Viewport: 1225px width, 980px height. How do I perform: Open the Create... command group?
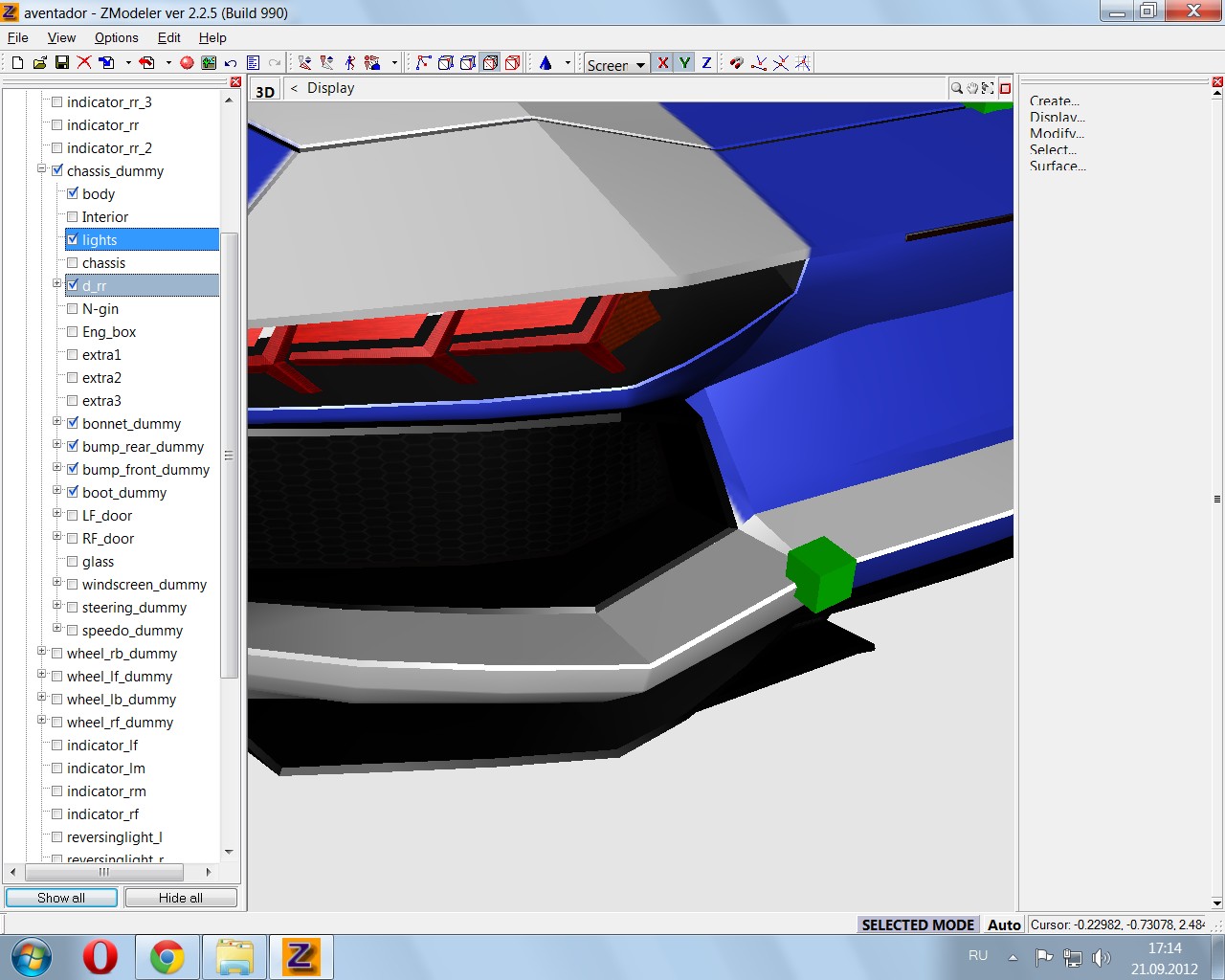click(x=1055, y=100)
